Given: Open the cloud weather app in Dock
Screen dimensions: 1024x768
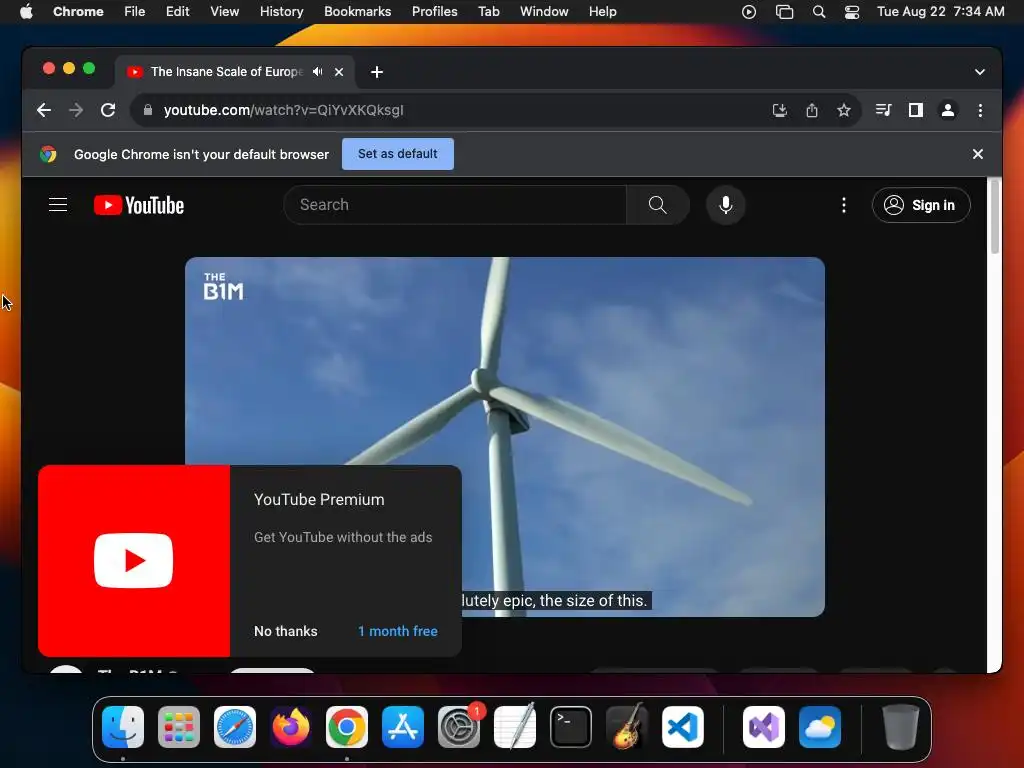Looking at the screenshot, I should pyautogui.click(x=820, y=727).
